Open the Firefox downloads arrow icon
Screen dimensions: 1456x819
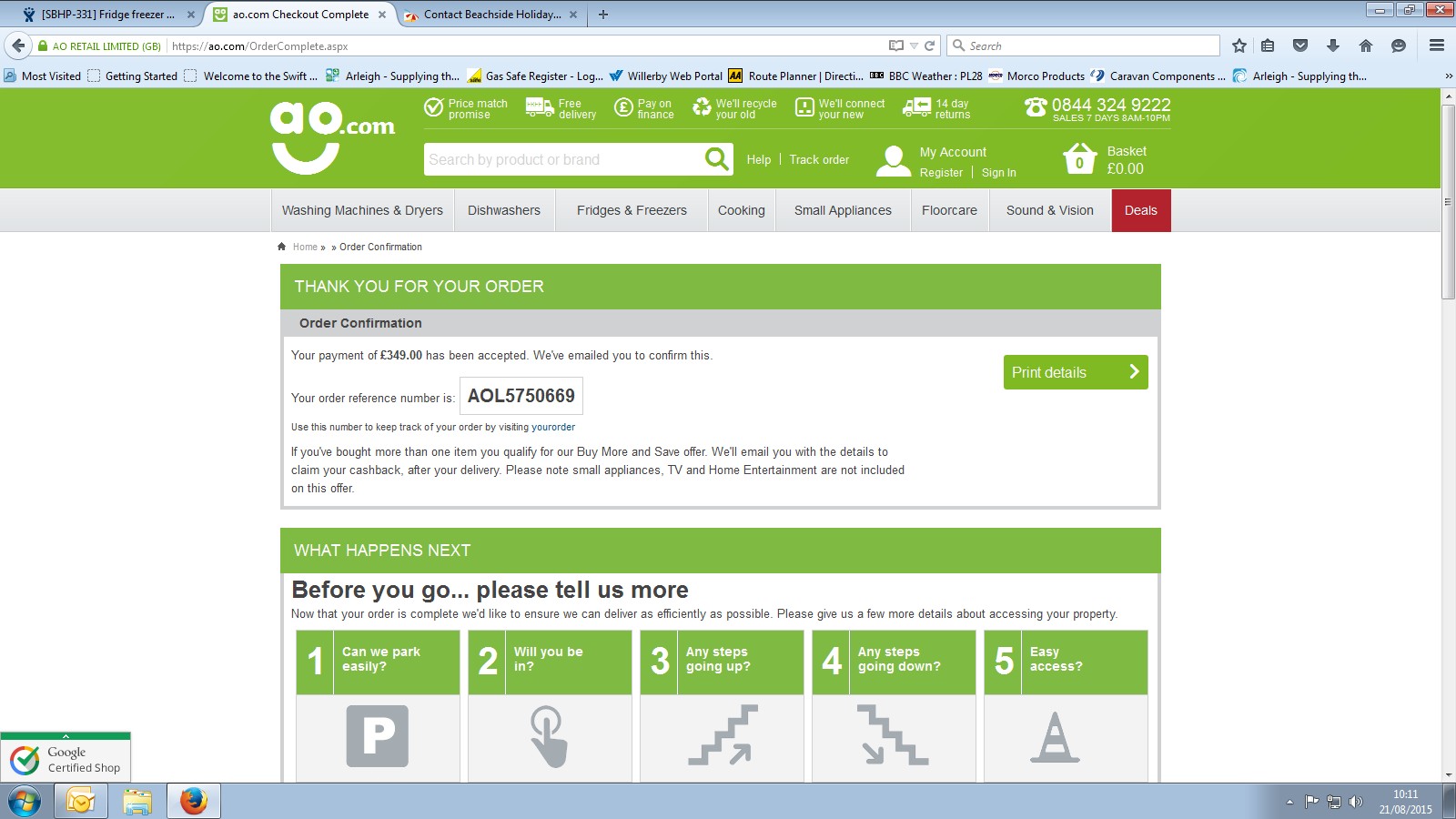tap(1333, 45)
